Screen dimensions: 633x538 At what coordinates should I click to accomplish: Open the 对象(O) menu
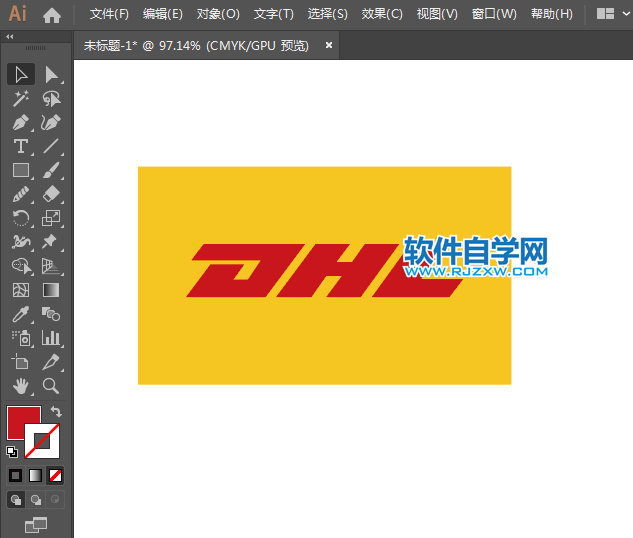click(218, 14)
